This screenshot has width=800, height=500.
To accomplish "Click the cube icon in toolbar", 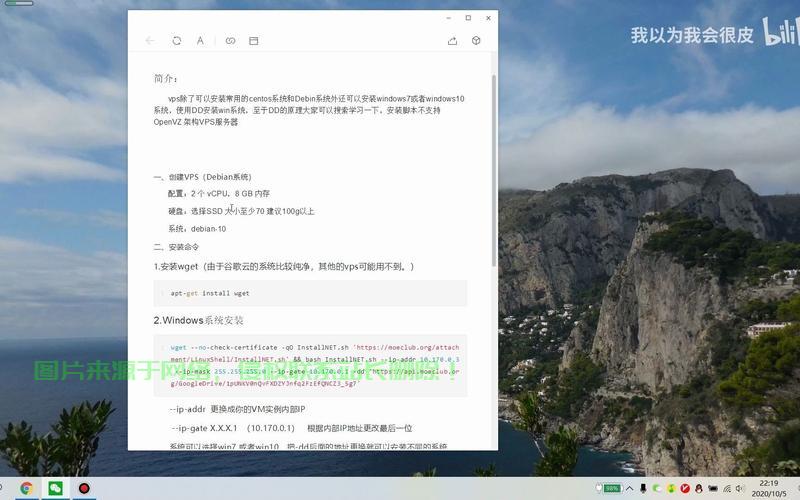I will click(476, 41).
